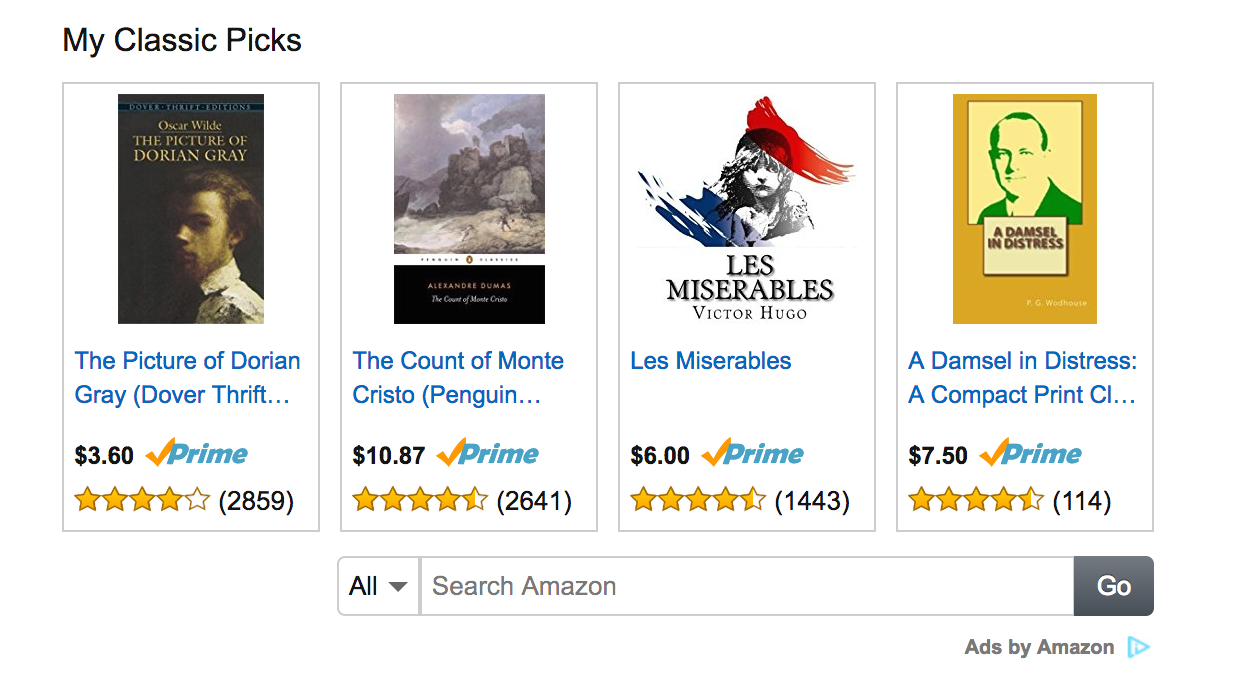Click the Prime badge beside the $3.60 price
1234x692 pixels.
[x=197, y=455]
